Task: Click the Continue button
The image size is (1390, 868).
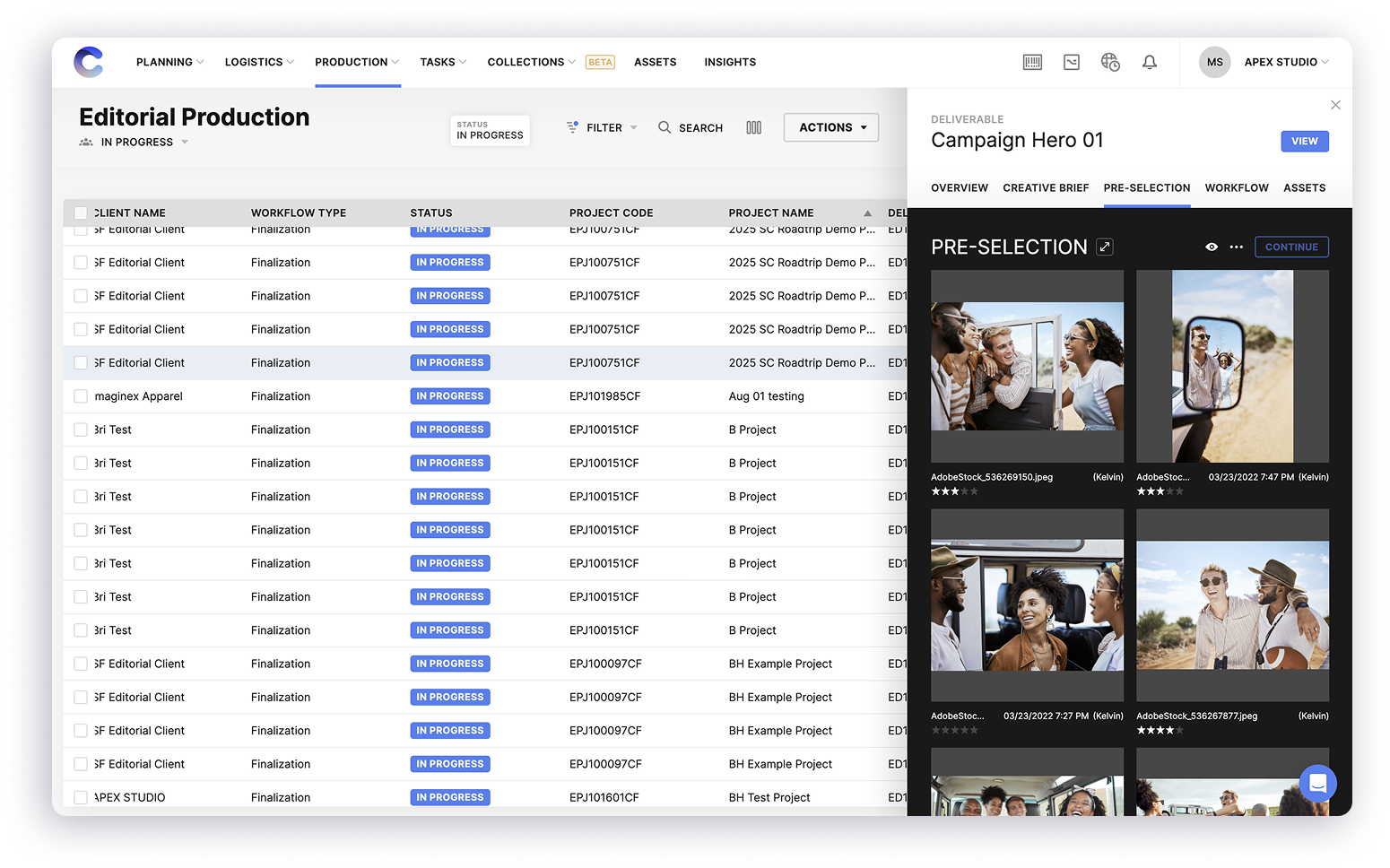Action: click(x=1291, y=247)
